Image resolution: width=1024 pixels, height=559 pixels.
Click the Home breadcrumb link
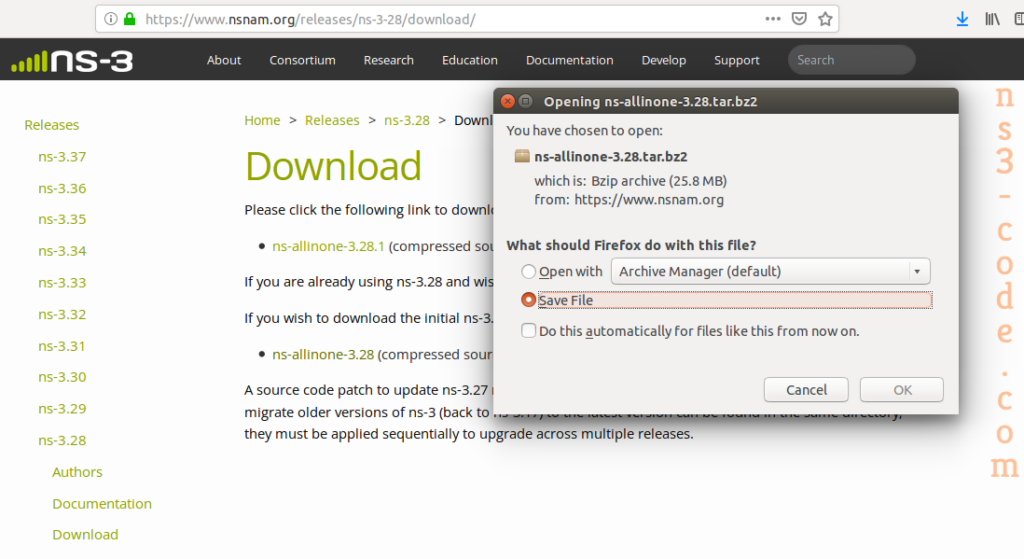pos(262,120)
